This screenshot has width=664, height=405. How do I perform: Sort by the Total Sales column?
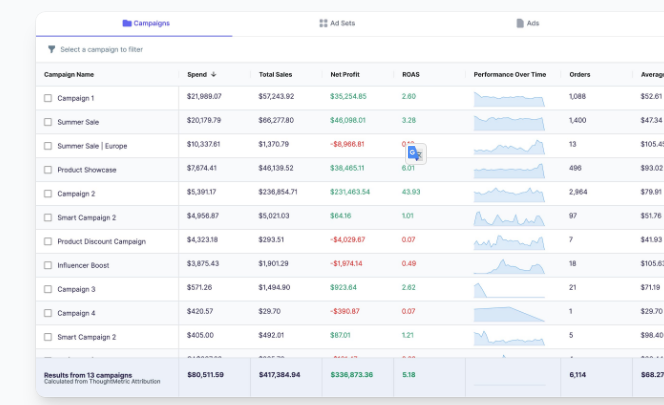point(274,74)
